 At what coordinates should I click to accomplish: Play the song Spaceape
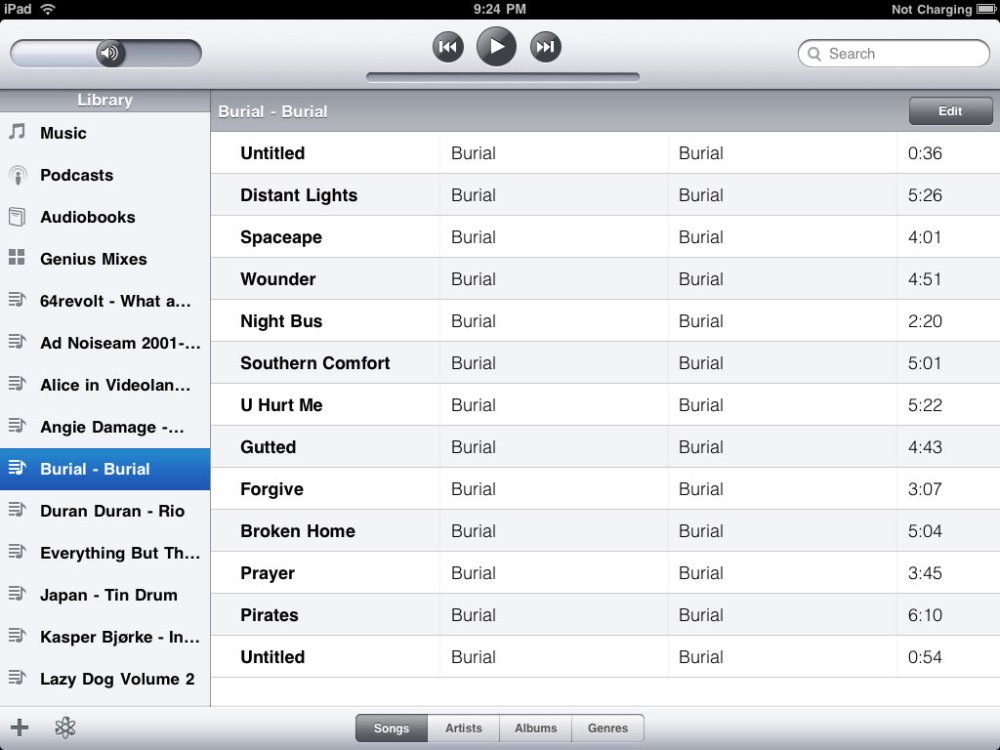605,237
